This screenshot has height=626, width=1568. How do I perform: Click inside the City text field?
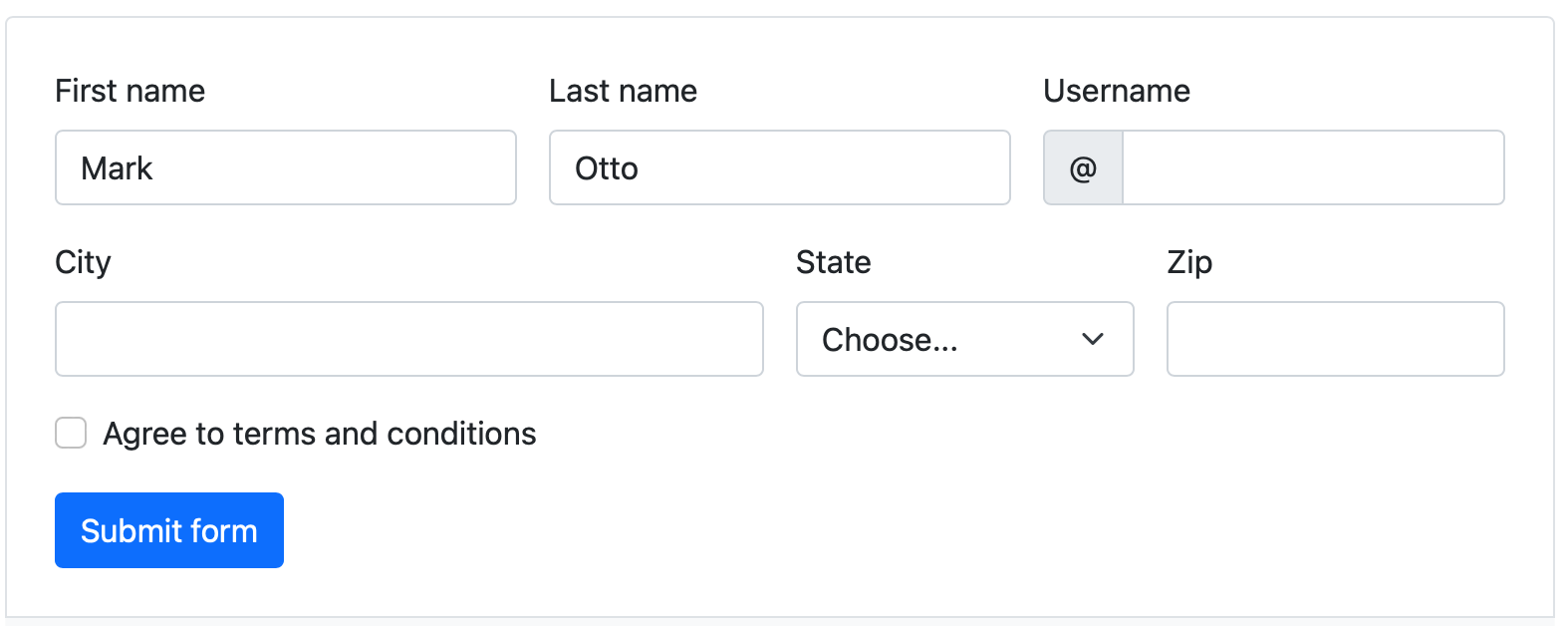pyautogui.click(x=408, y=340)
